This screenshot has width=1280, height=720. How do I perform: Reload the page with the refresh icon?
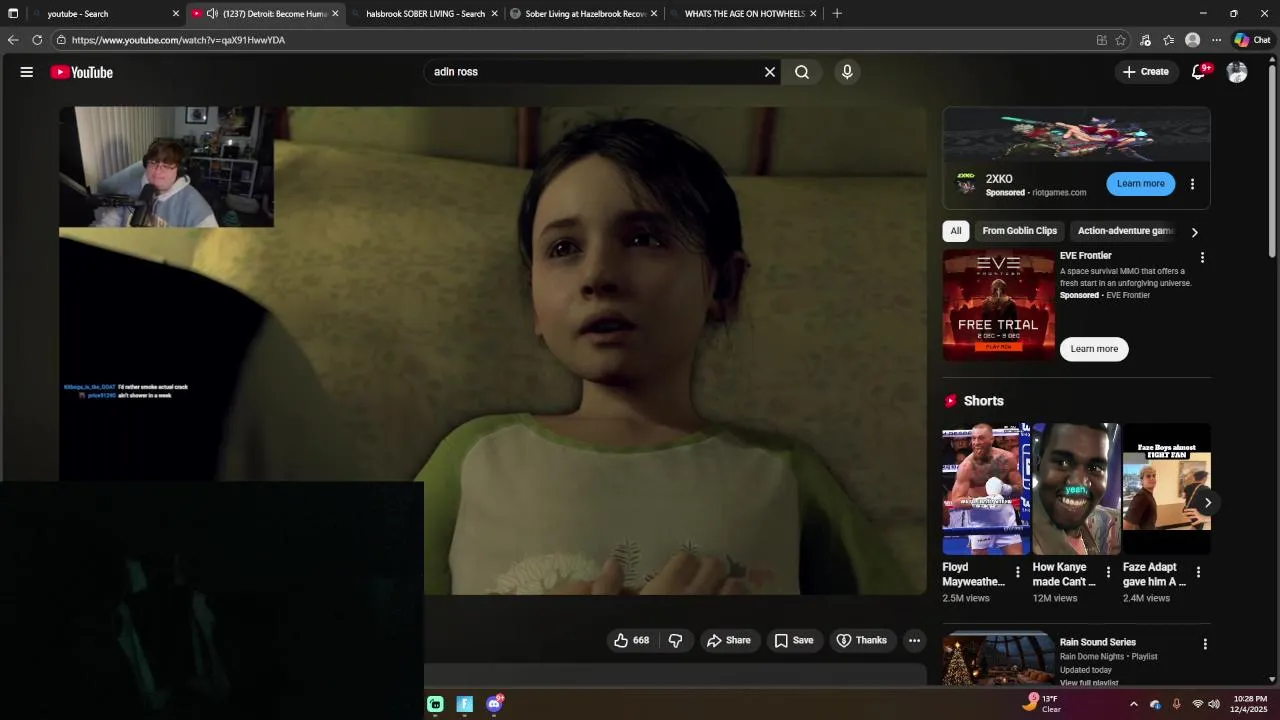37,40
